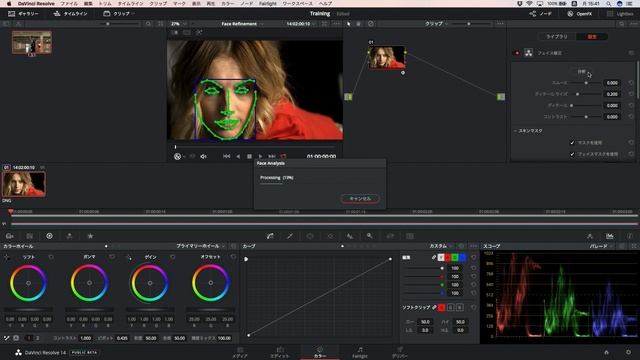Select the gallery still thumbnail
This screenshot has width=640, height=360.
click(32, 42)
